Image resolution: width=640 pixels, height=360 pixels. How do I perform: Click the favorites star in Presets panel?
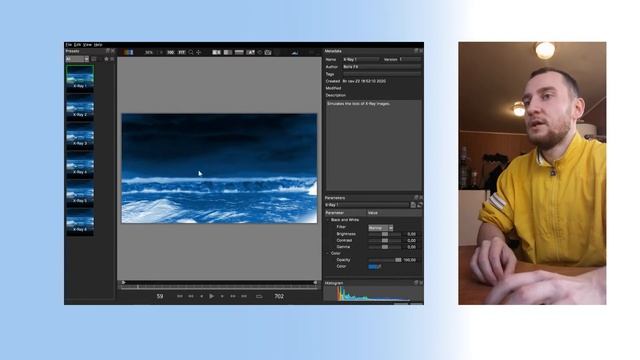coord(107,59)
